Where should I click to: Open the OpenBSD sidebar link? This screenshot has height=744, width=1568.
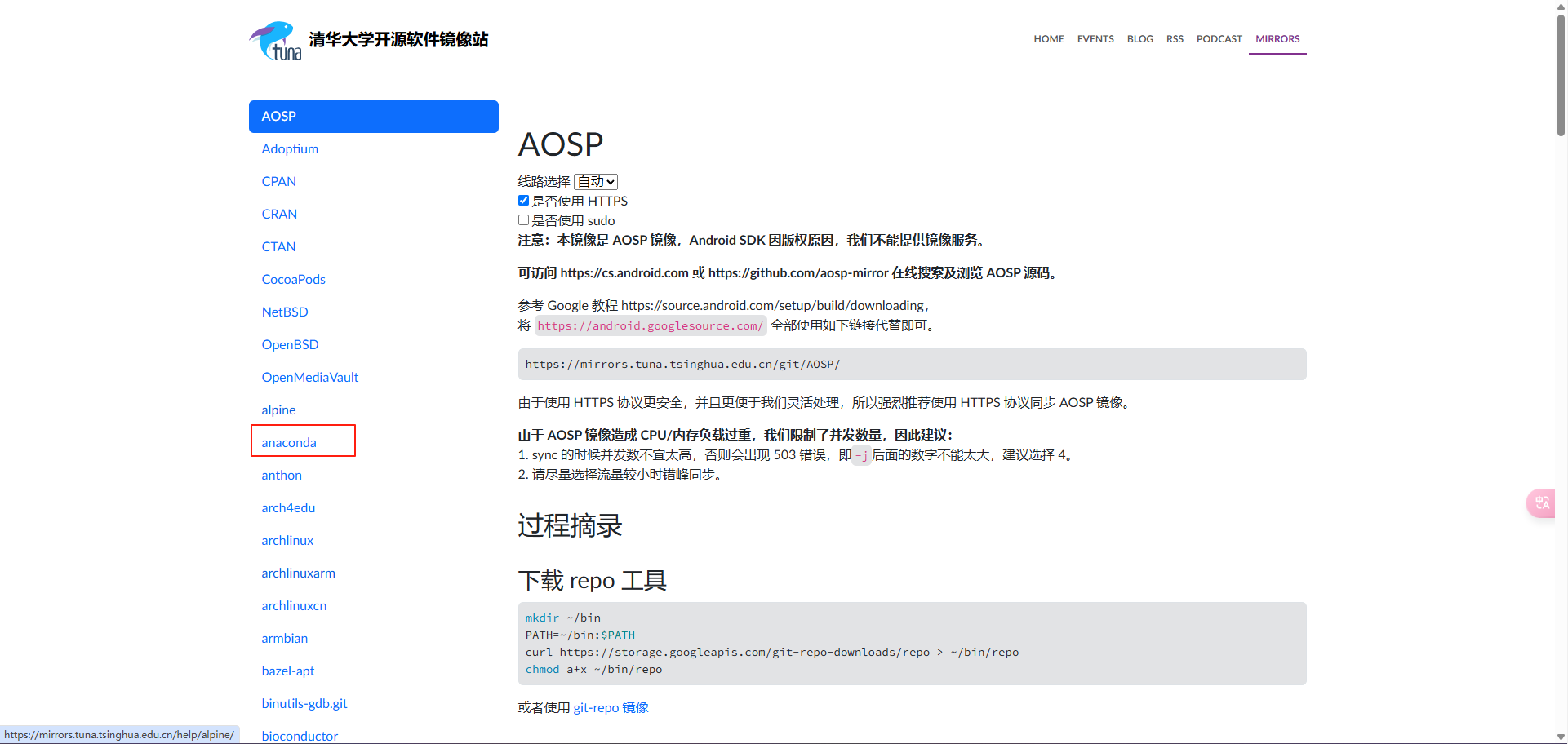[290, 345]
